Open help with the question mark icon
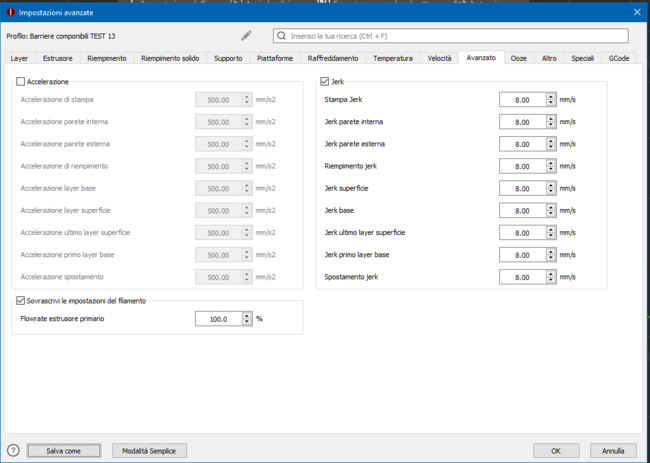Image resolution: width=650 pixels, height=463 pixels. pos(13,450)
